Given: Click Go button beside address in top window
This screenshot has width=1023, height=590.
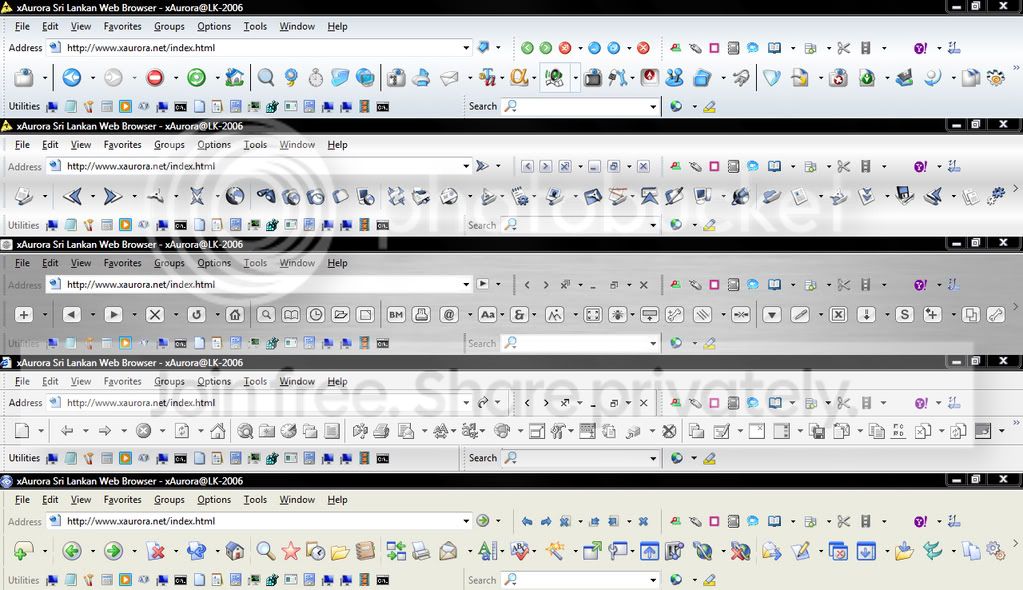Looking at the screenshot, I should point(483,48).
